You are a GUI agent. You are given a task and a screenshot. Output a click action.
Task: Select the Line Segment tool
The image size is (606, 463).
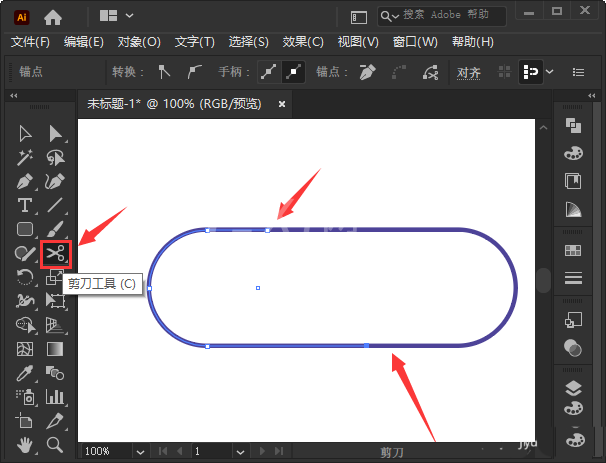click(x=55, y=205)
